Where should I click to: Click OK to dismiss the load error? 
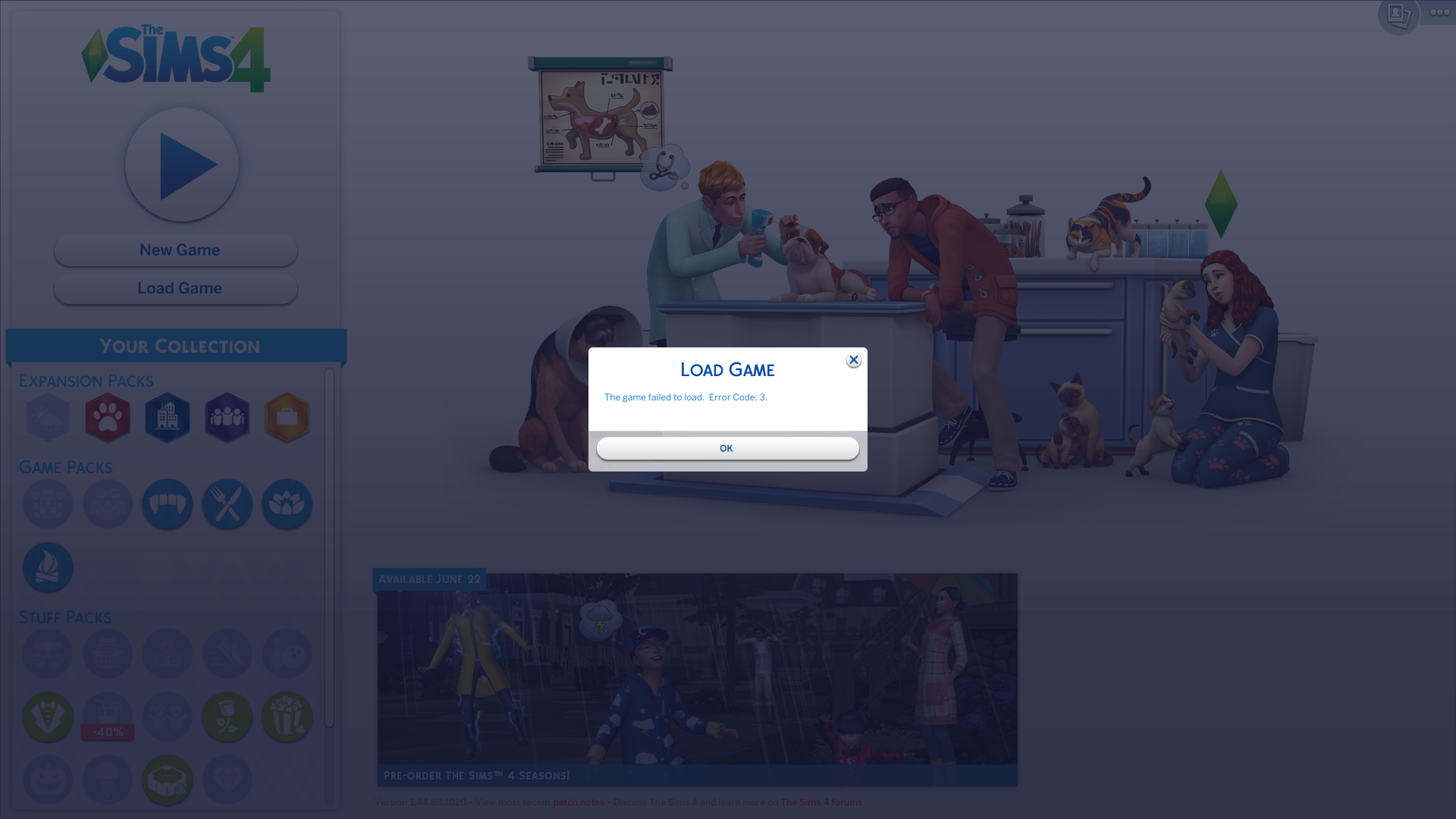point(727,448)
